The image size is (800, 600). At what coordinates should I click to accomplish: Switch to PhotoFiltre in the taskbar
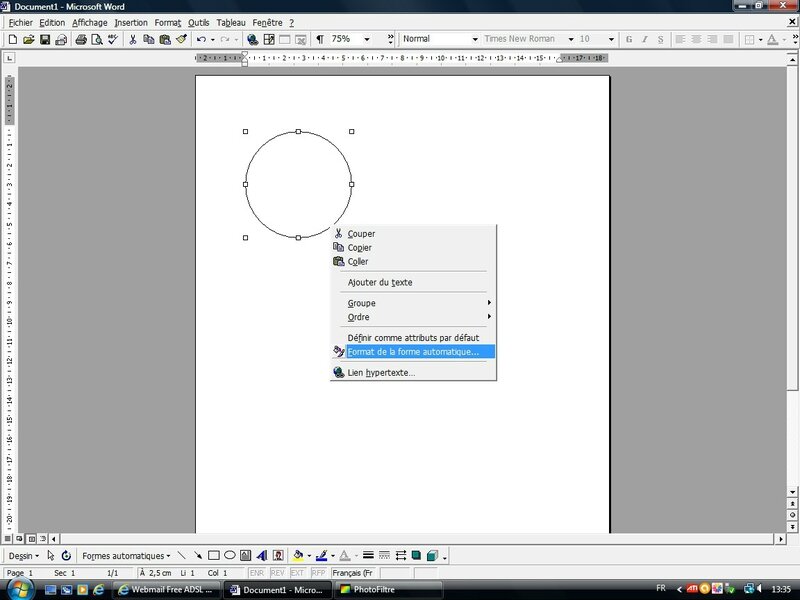pos(386,590)
